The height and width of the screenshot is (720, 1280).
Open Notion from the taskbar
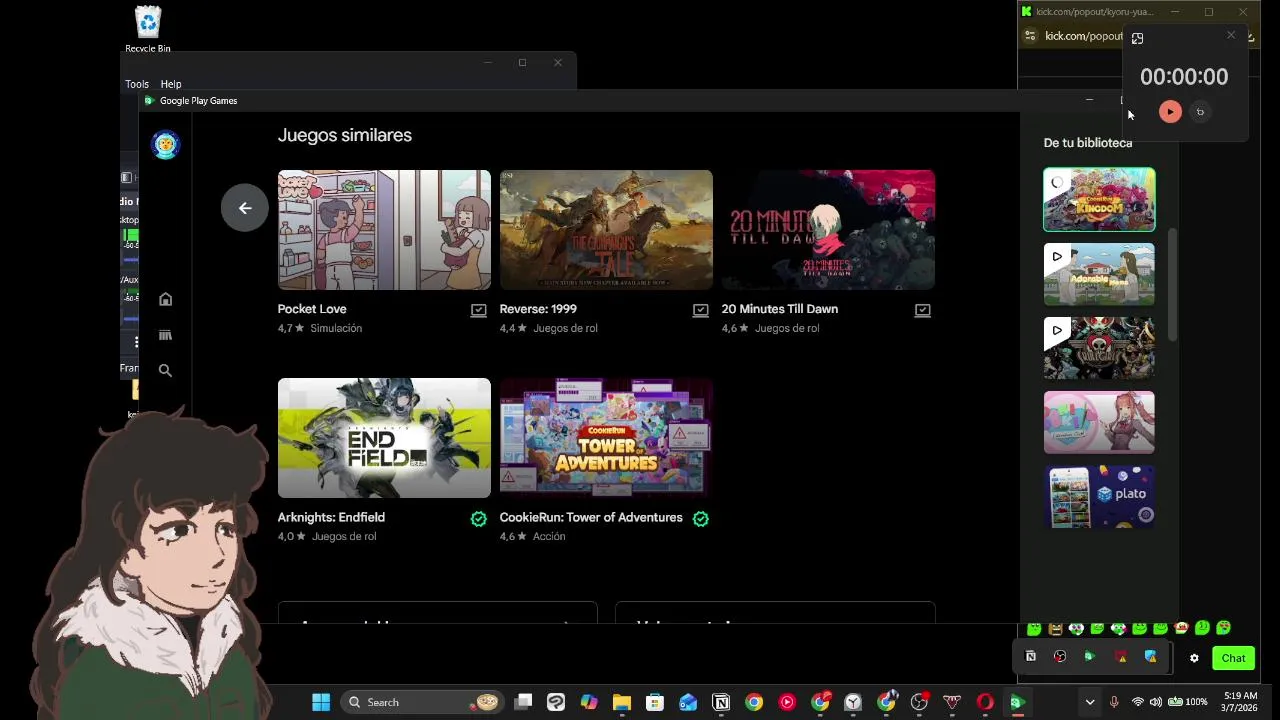pos(721,702)
